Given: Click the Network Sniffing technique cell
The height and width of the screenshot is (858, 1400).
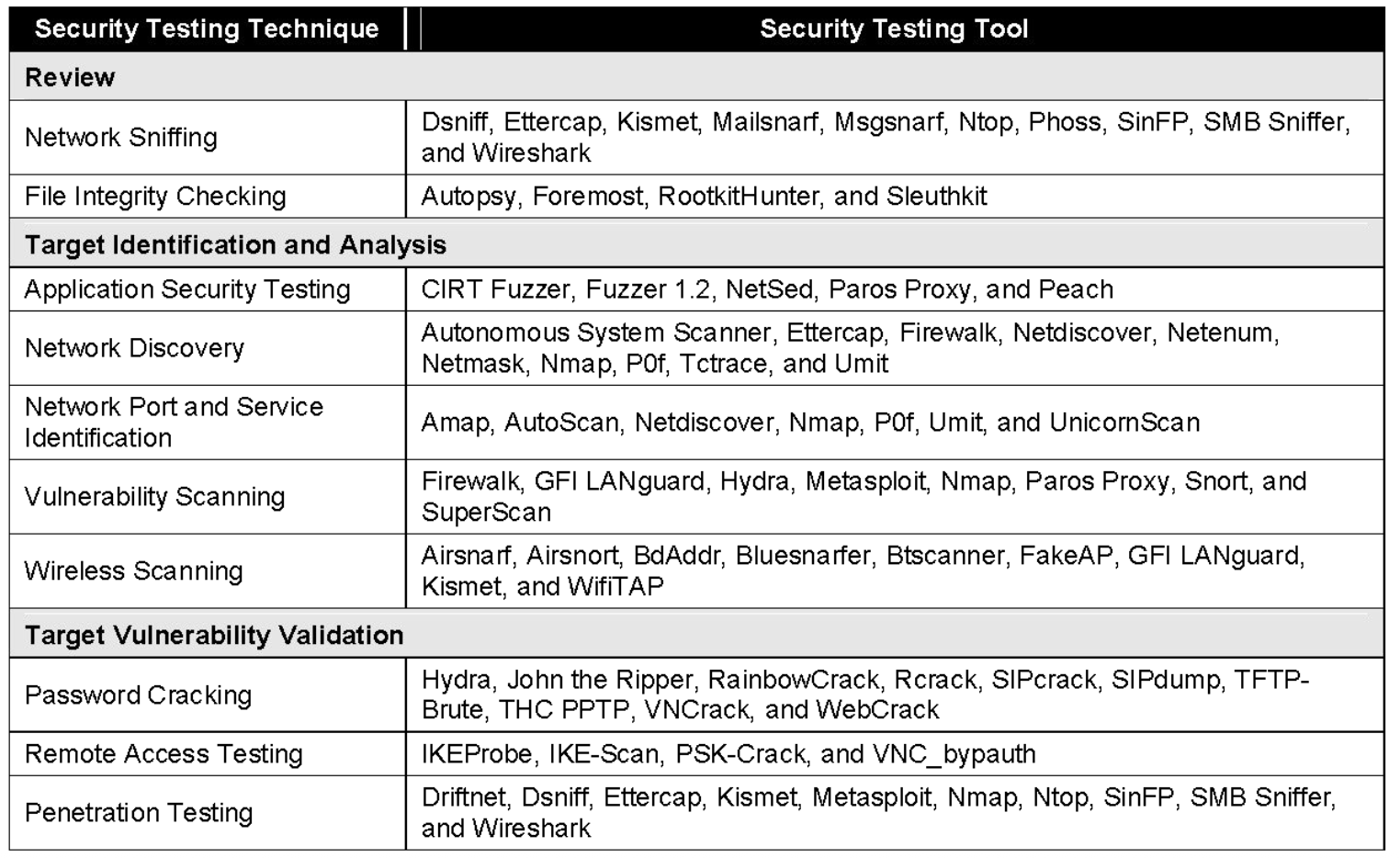Looking at the screenshot, I should pos(121,138).
